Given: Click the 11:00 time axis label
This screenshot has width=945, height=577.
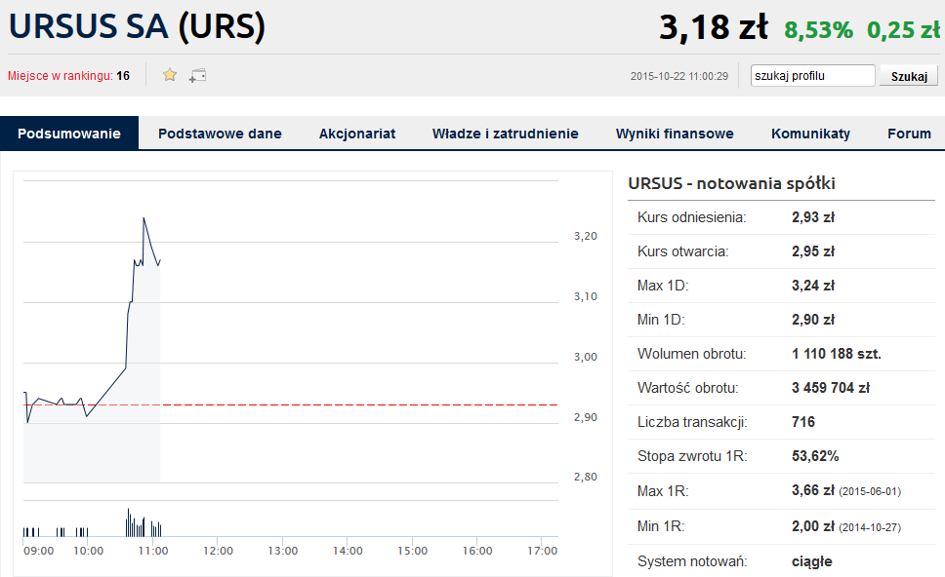Looking at the screenshot, I should coord(153,550).
